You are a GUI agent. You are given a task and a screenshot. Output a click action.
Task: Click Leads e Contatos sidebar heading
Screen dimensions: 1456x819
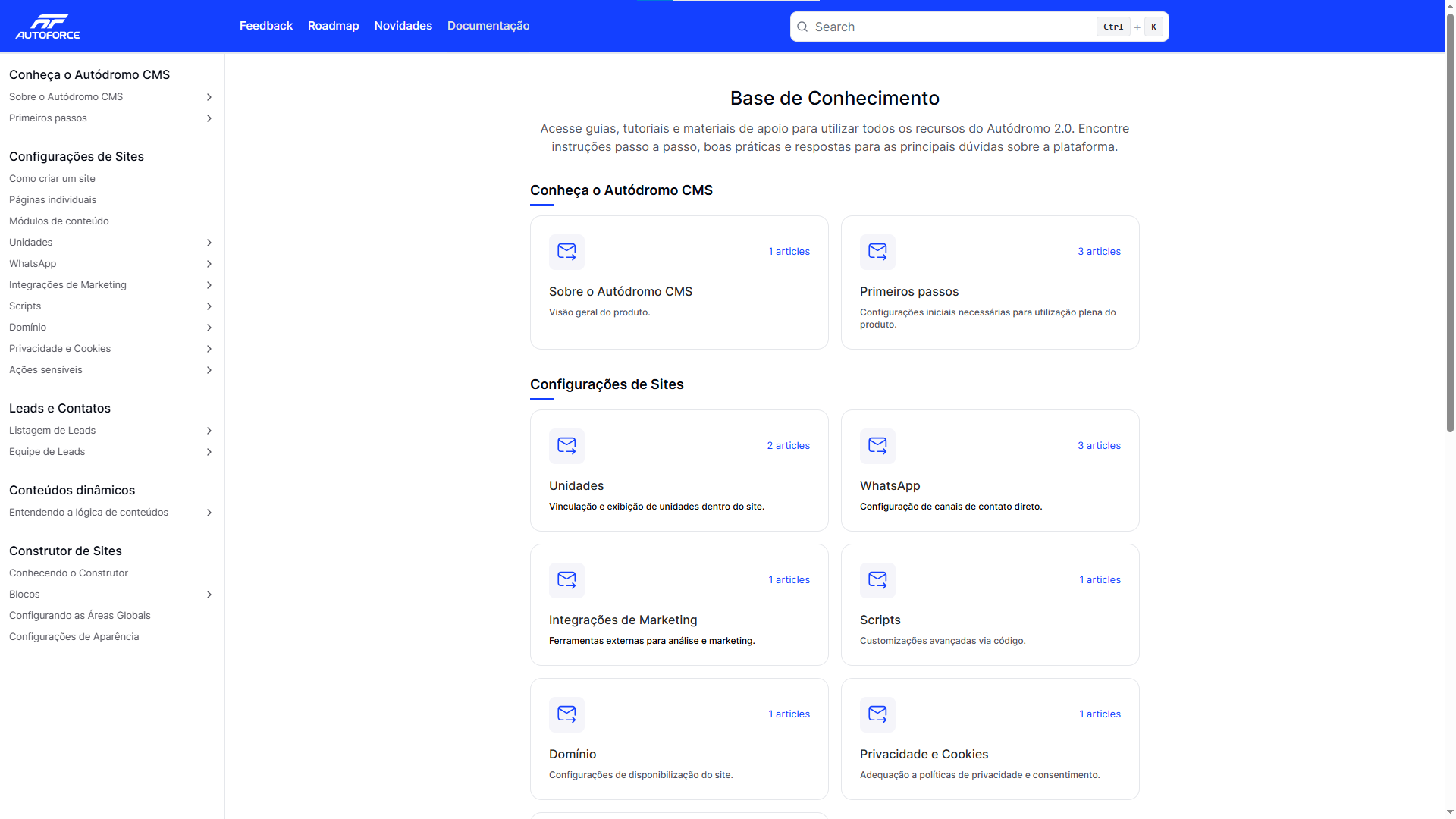click(x=60, y=409)
